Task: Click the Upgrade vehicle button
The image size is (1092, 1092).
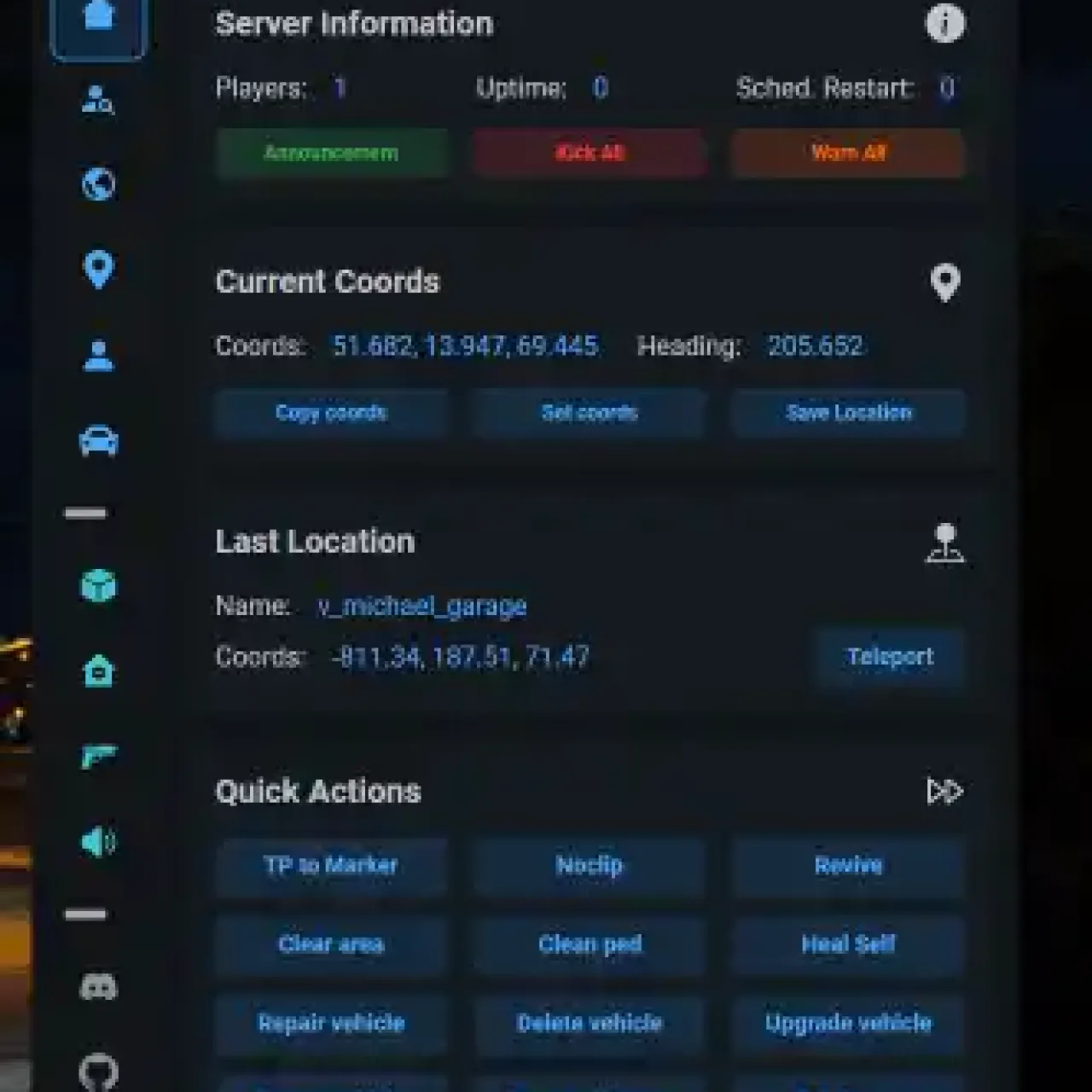Action: (849, 1023)
